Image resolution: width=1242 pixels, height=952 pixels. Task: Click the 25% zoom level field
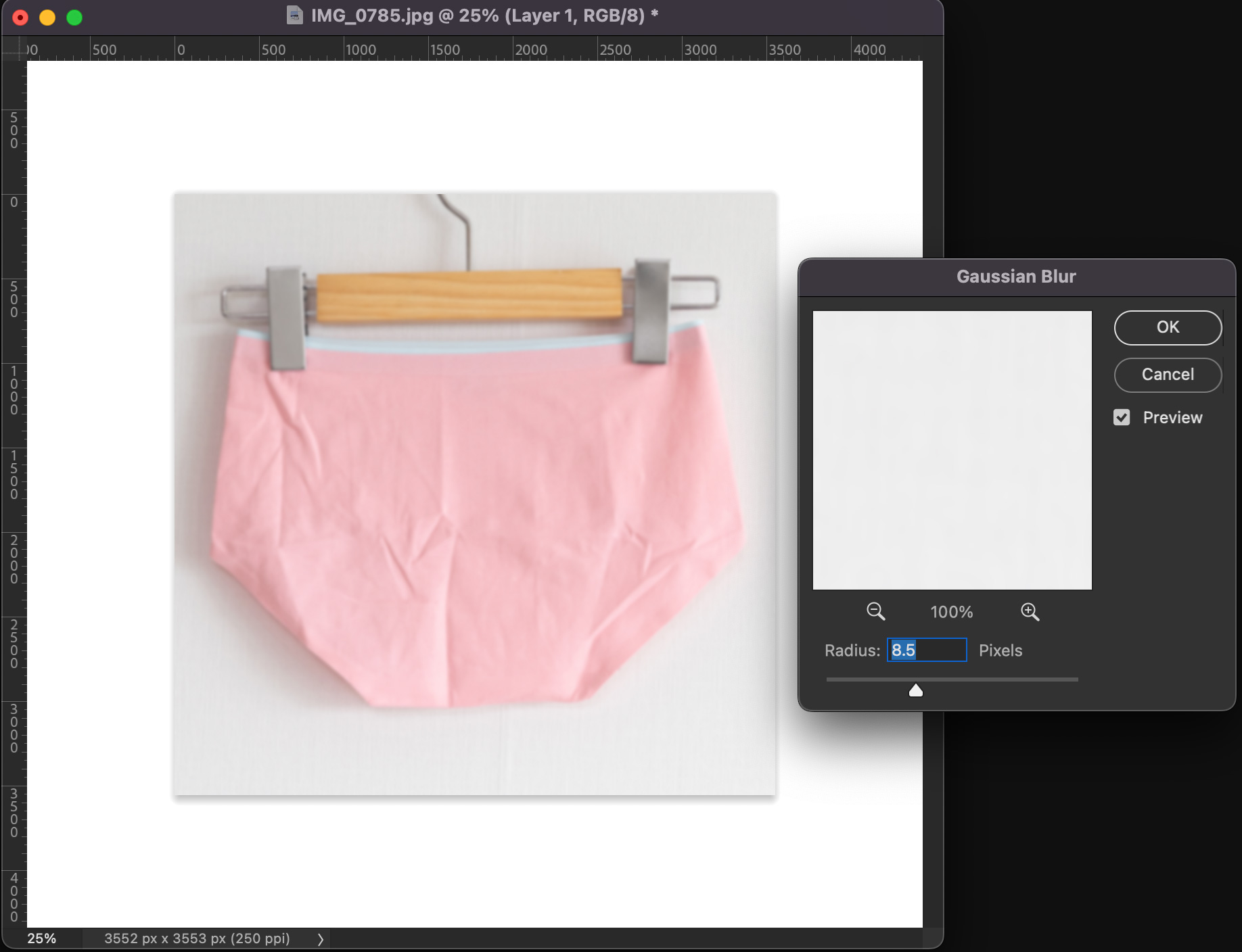(x=42, y=938)
